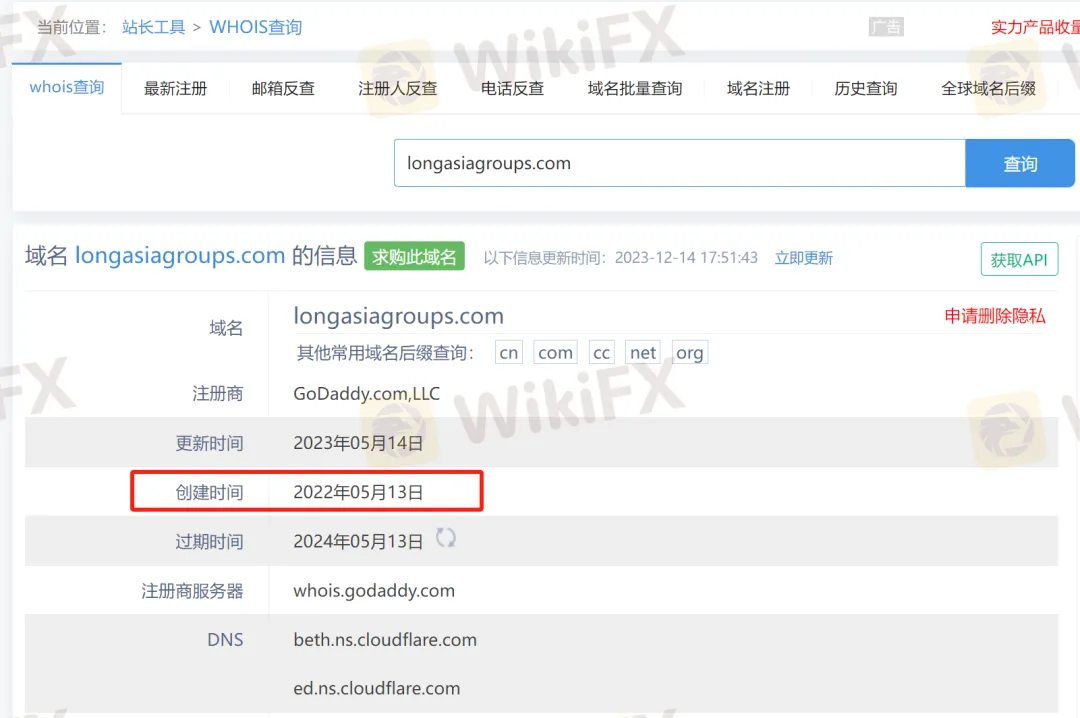Click the update date 2023年05月14日
The height and width of the screenshot is (718, 1080).
tap(358, 443)
